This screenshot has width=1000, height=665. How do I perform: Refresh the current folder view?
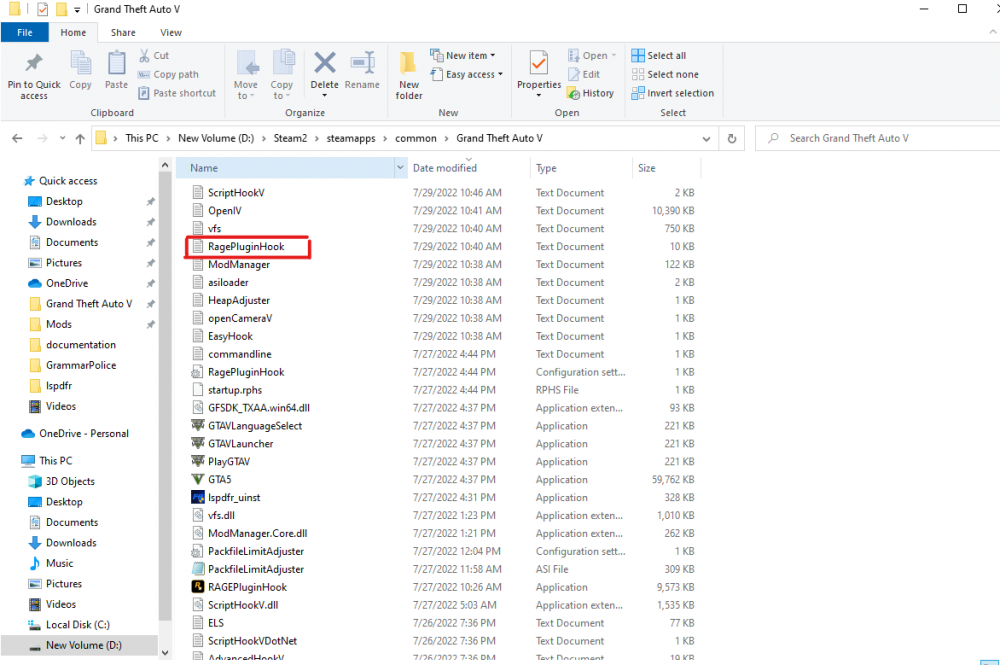(x=732, y=138)
